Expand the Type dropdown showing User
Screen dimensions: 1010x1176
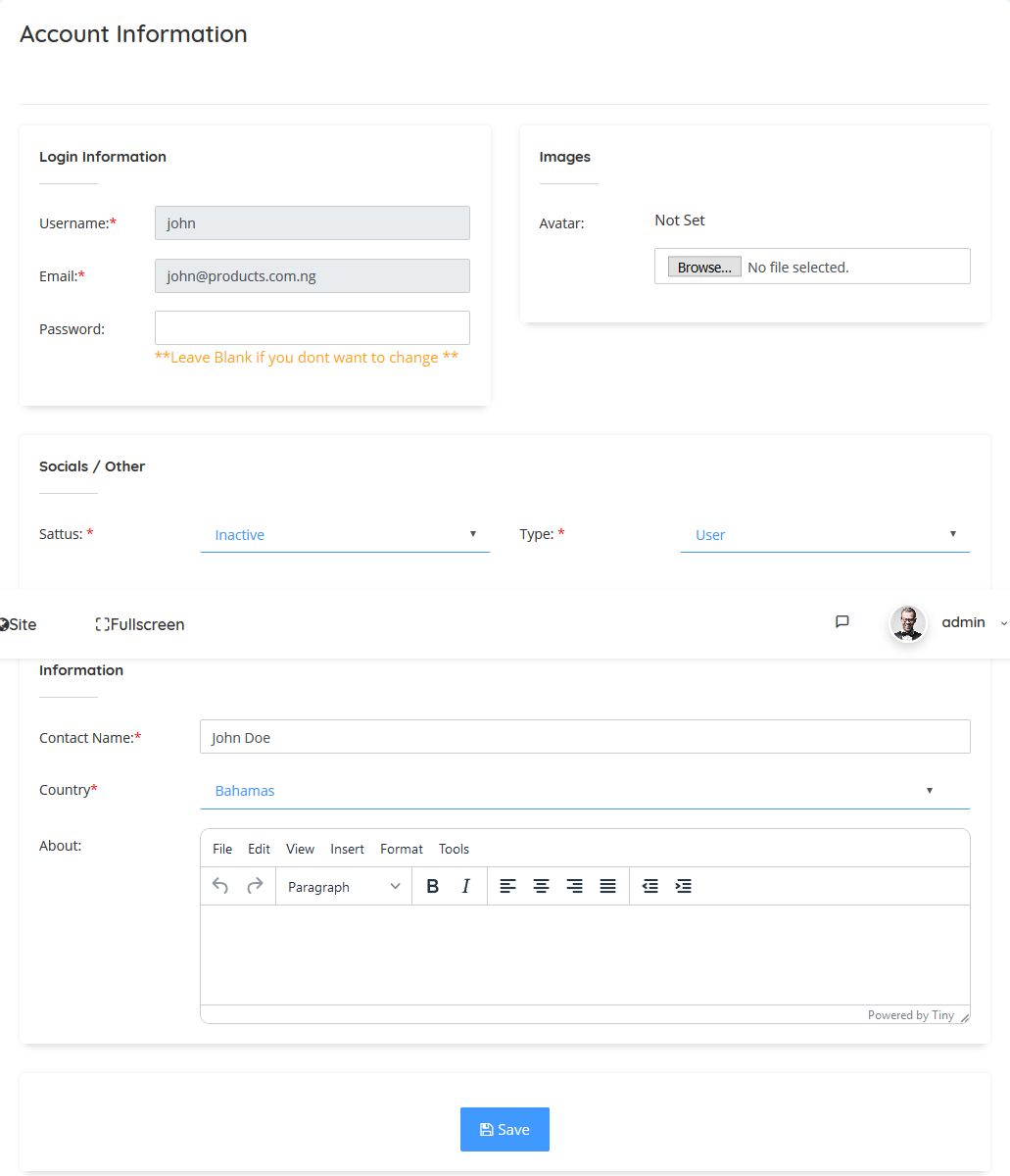(x=825, y=535)
